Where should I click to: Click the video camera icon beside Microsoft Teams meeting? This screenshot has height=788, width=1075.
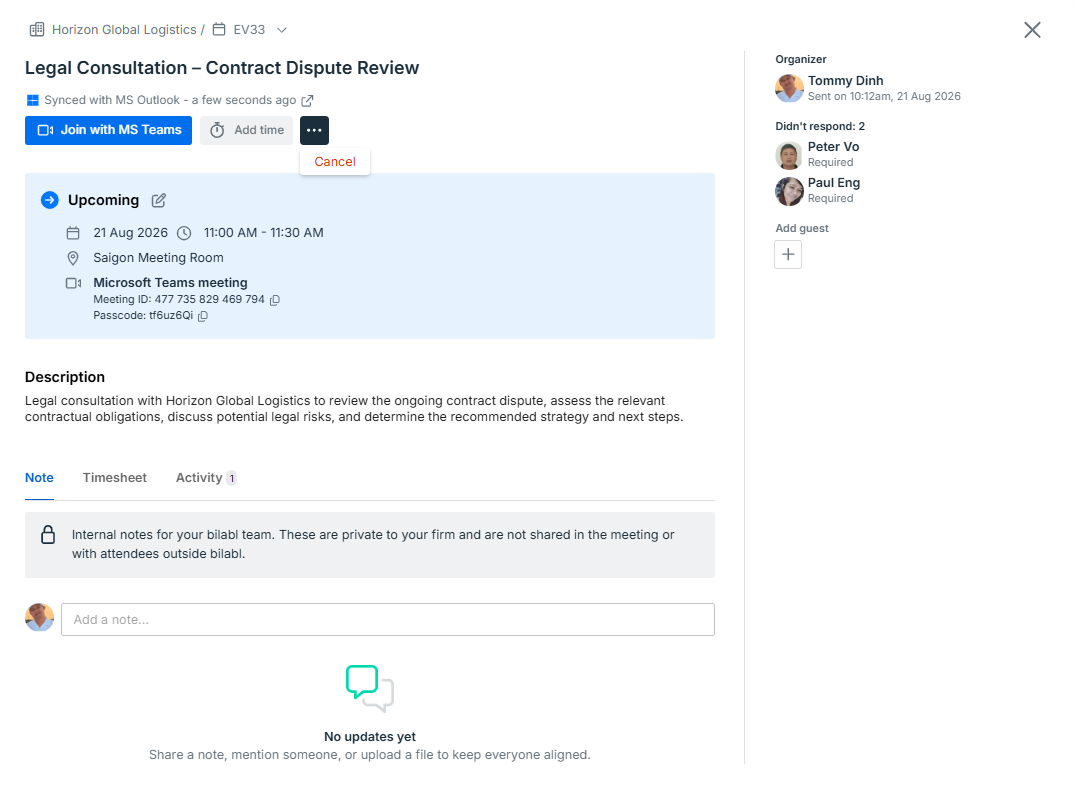(73, 283)
